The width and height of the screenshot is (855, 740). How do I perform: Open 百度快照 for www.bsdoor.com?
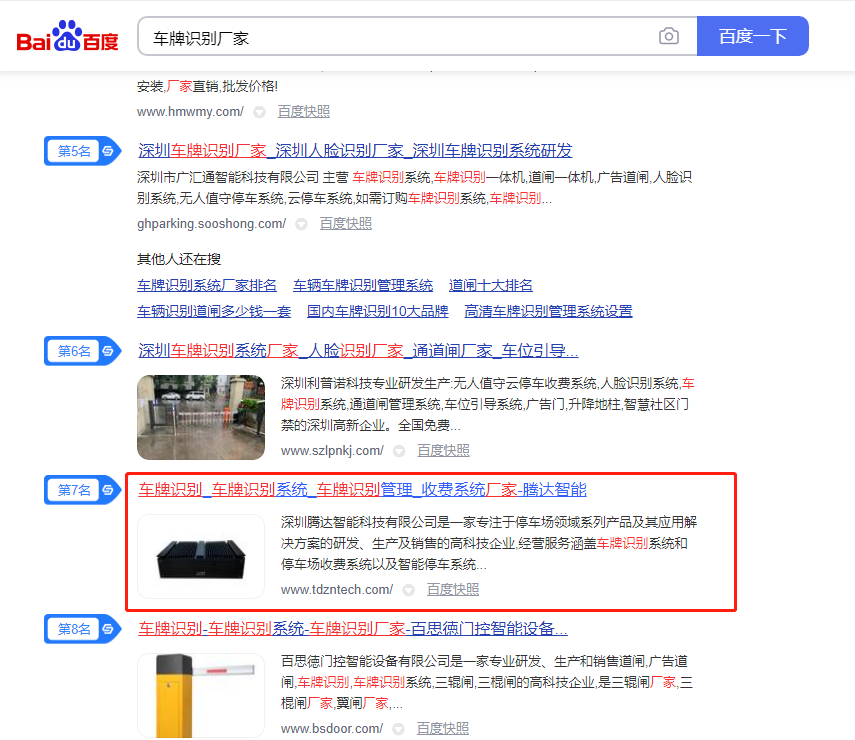[x=443, y=729]
